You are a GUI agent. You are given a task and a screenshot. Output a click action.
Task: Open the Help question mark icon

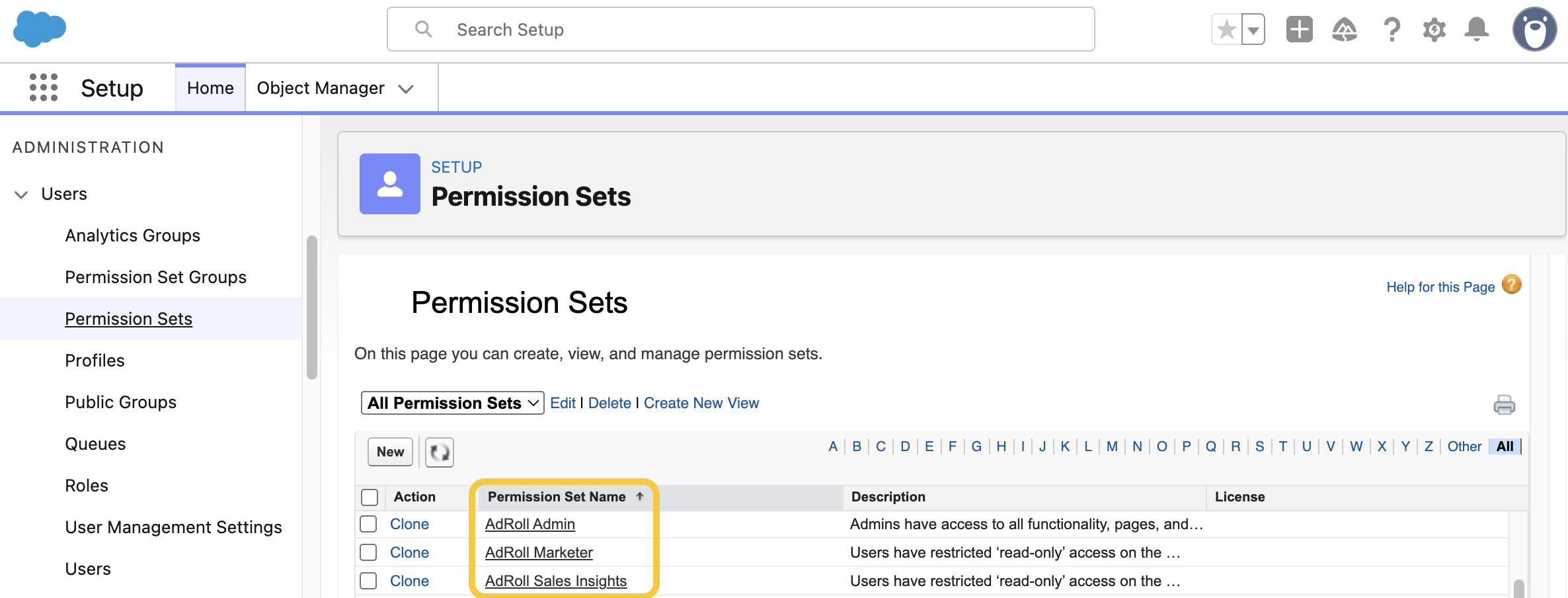click(x=1392, y=30)
